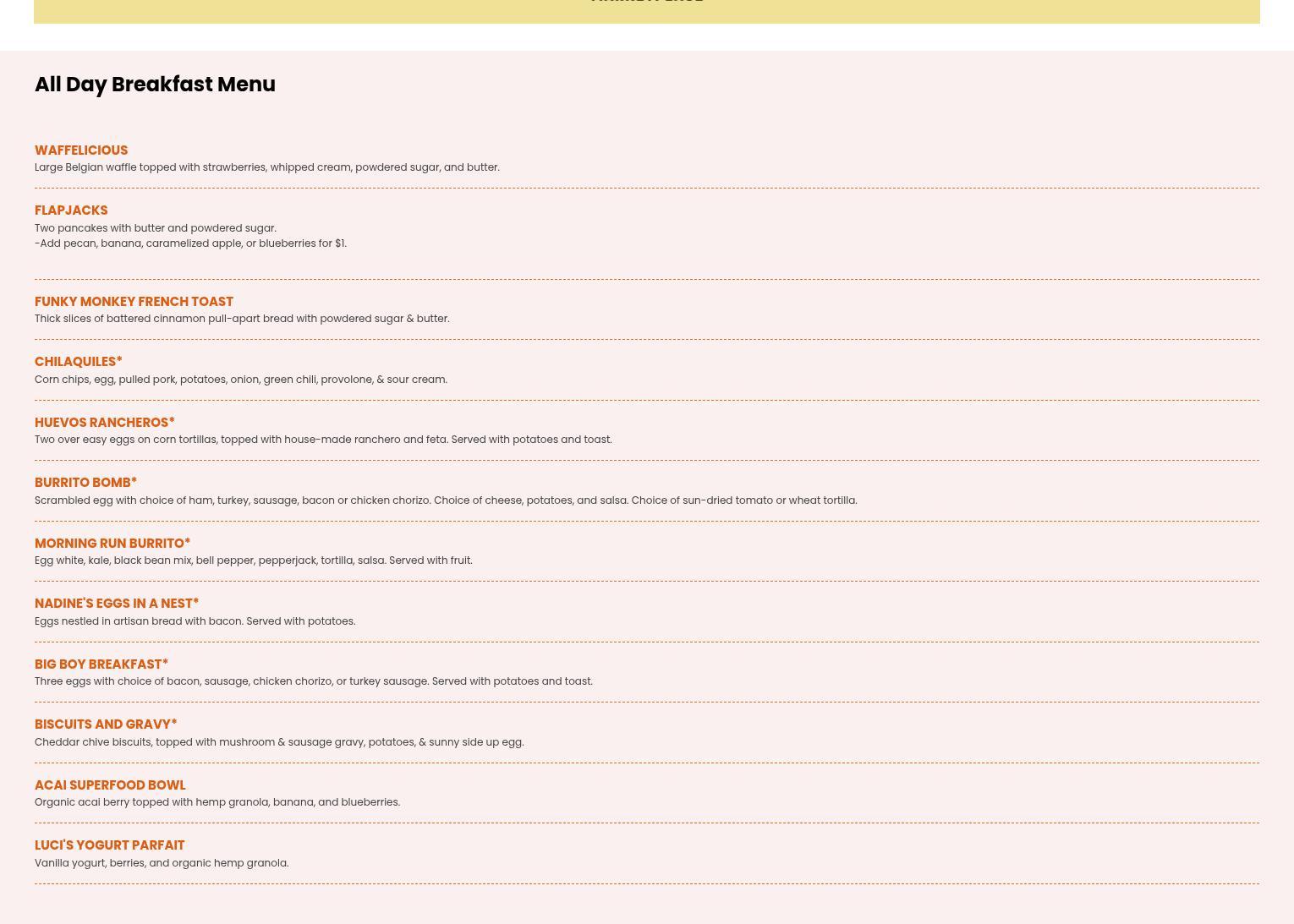This screenshot has width=1294, height=924.
Task: Click the scrambled egg burrito description
Action: click(x=445, y=500)
